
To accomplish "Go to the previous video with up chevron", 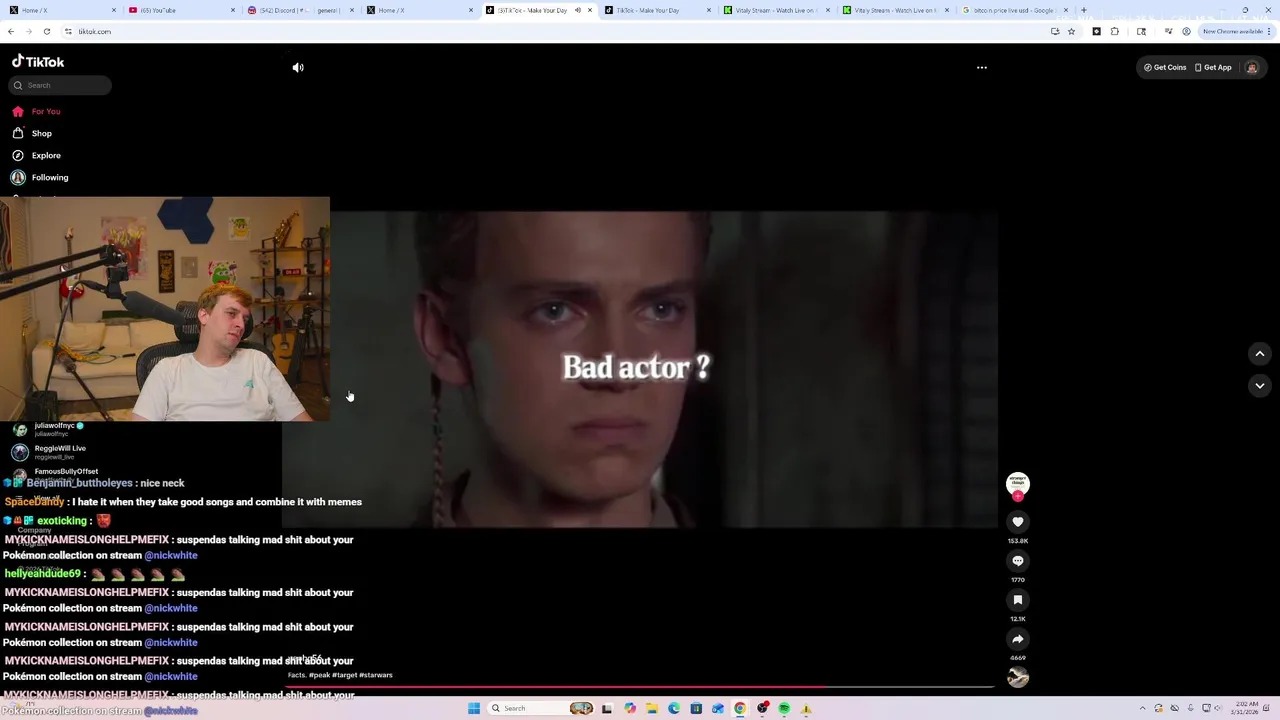I will 1260,354.
